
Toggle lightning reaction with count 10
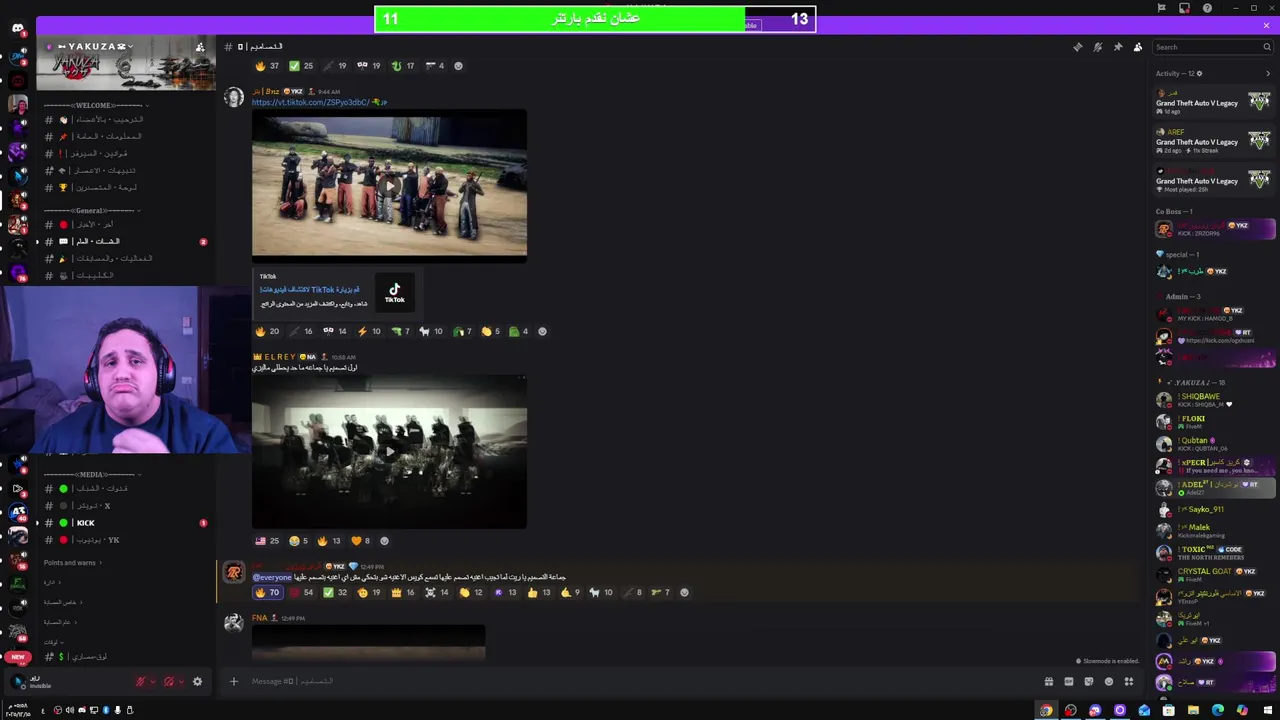click(x=369, y=332)
